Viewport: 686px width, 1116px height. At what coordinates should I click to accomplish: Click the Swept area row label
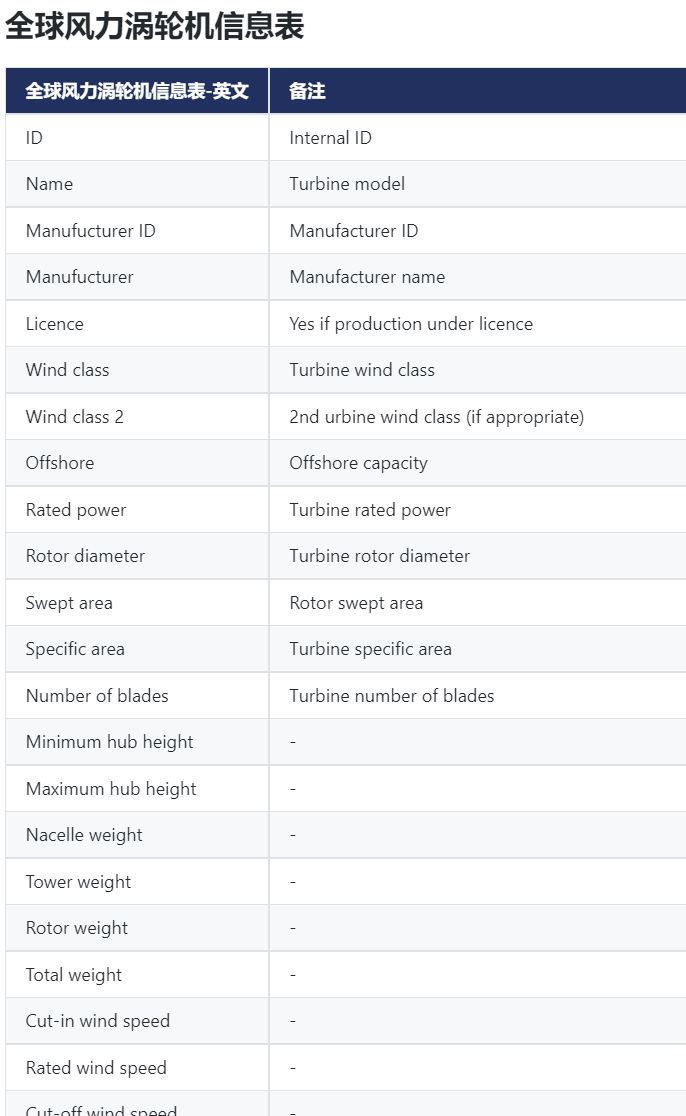(69, 603)
